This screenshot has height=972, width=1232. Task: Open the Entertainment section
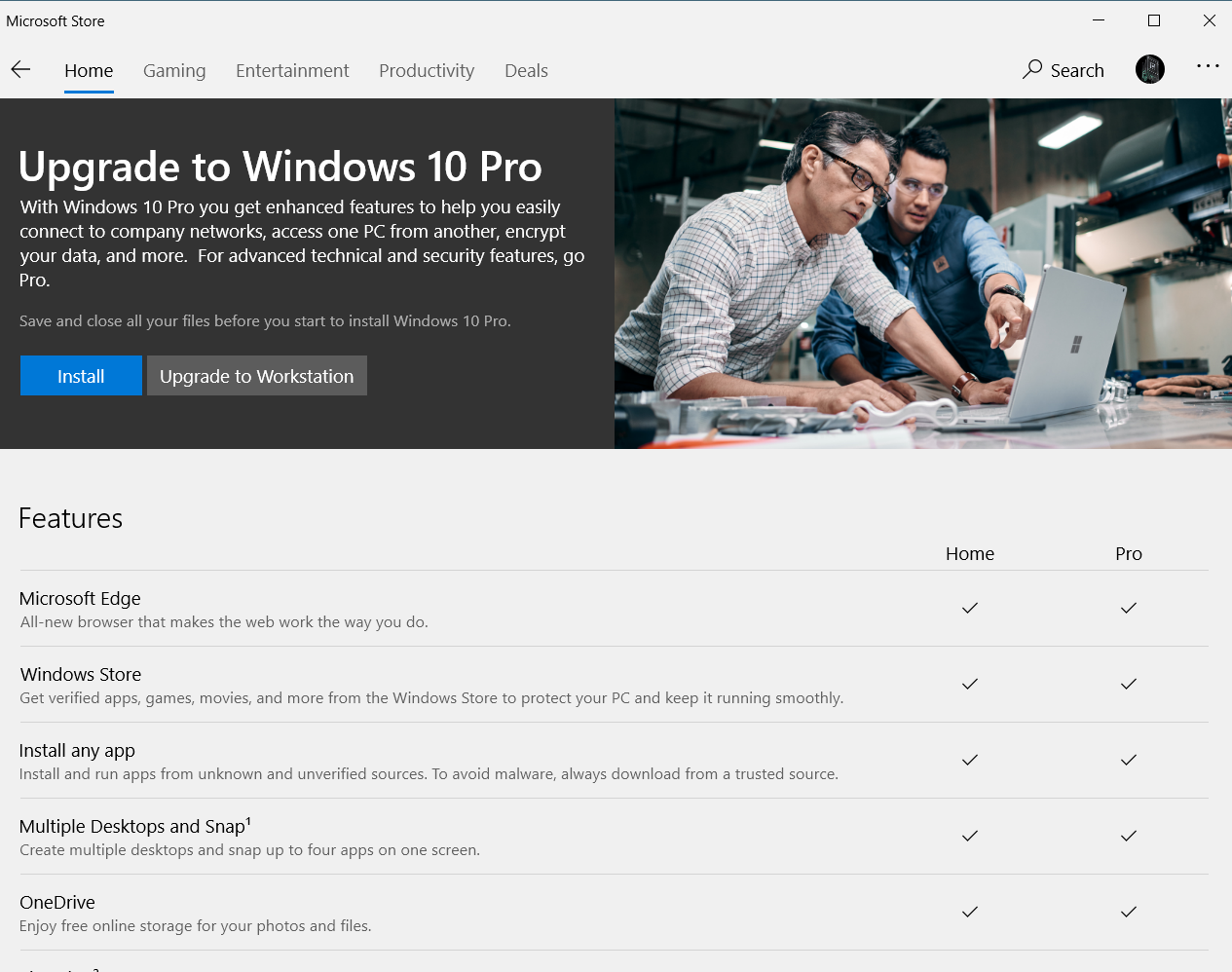(x=292, y=70)
